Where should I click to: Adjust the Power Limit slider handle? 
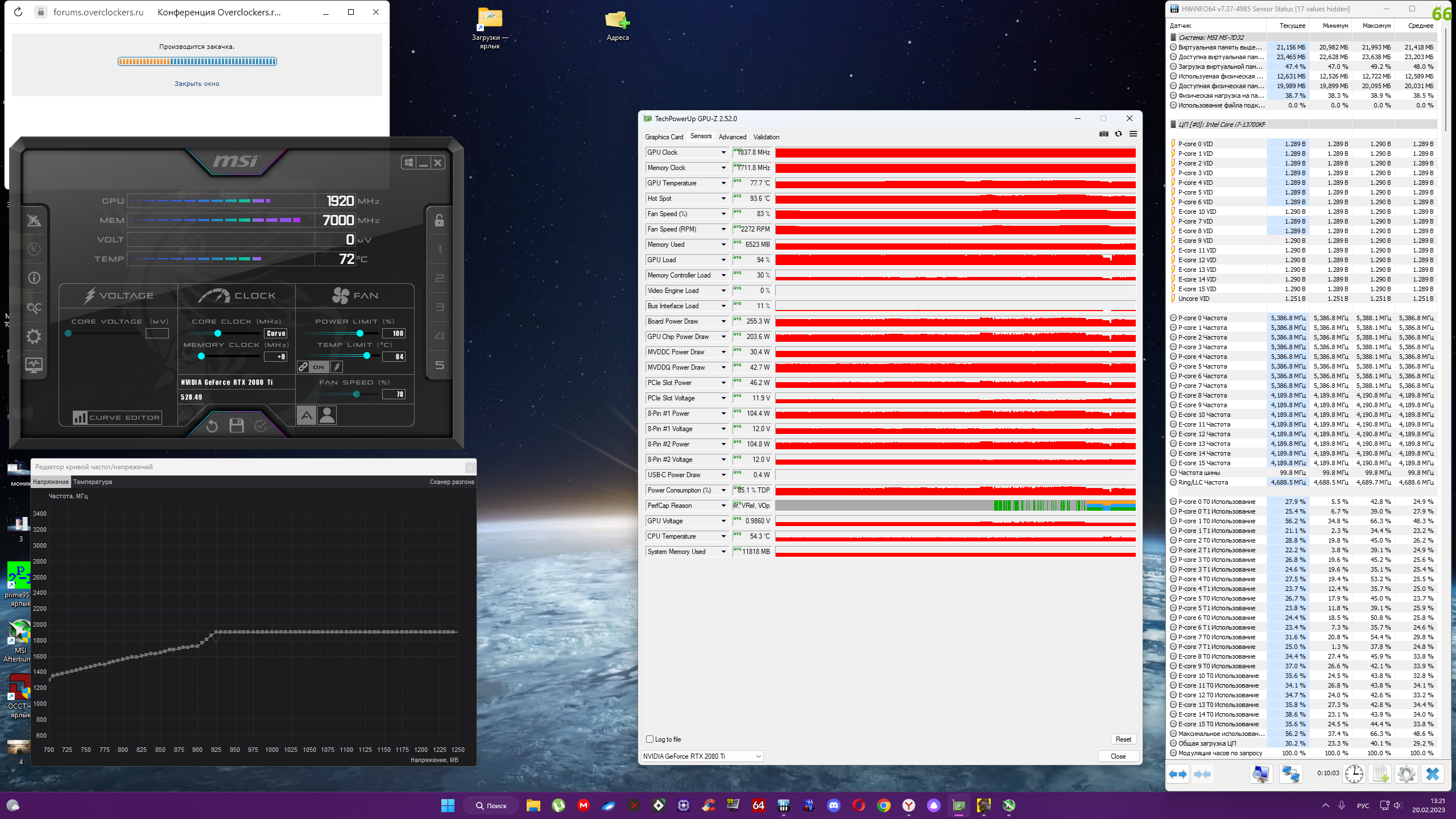[359, 333]
